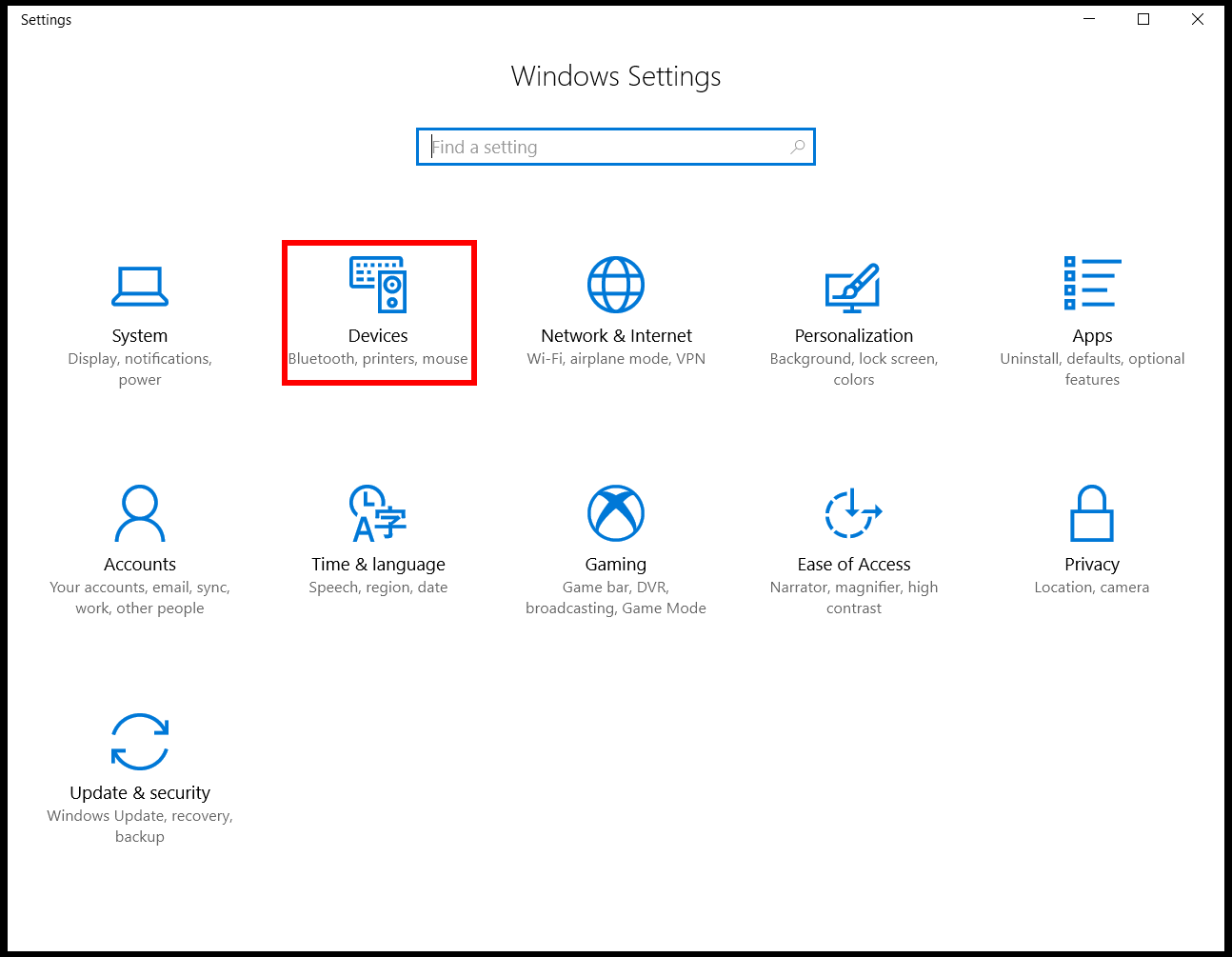The width and height of the screenshot is (1232, 957).
Task: Click the Ease of Access label
Action: 854,564
